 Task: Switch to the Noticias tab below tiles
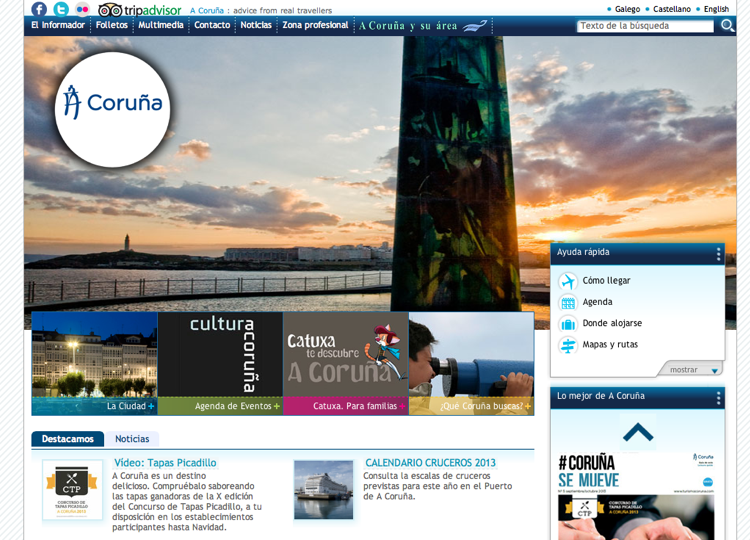(132, 439)
